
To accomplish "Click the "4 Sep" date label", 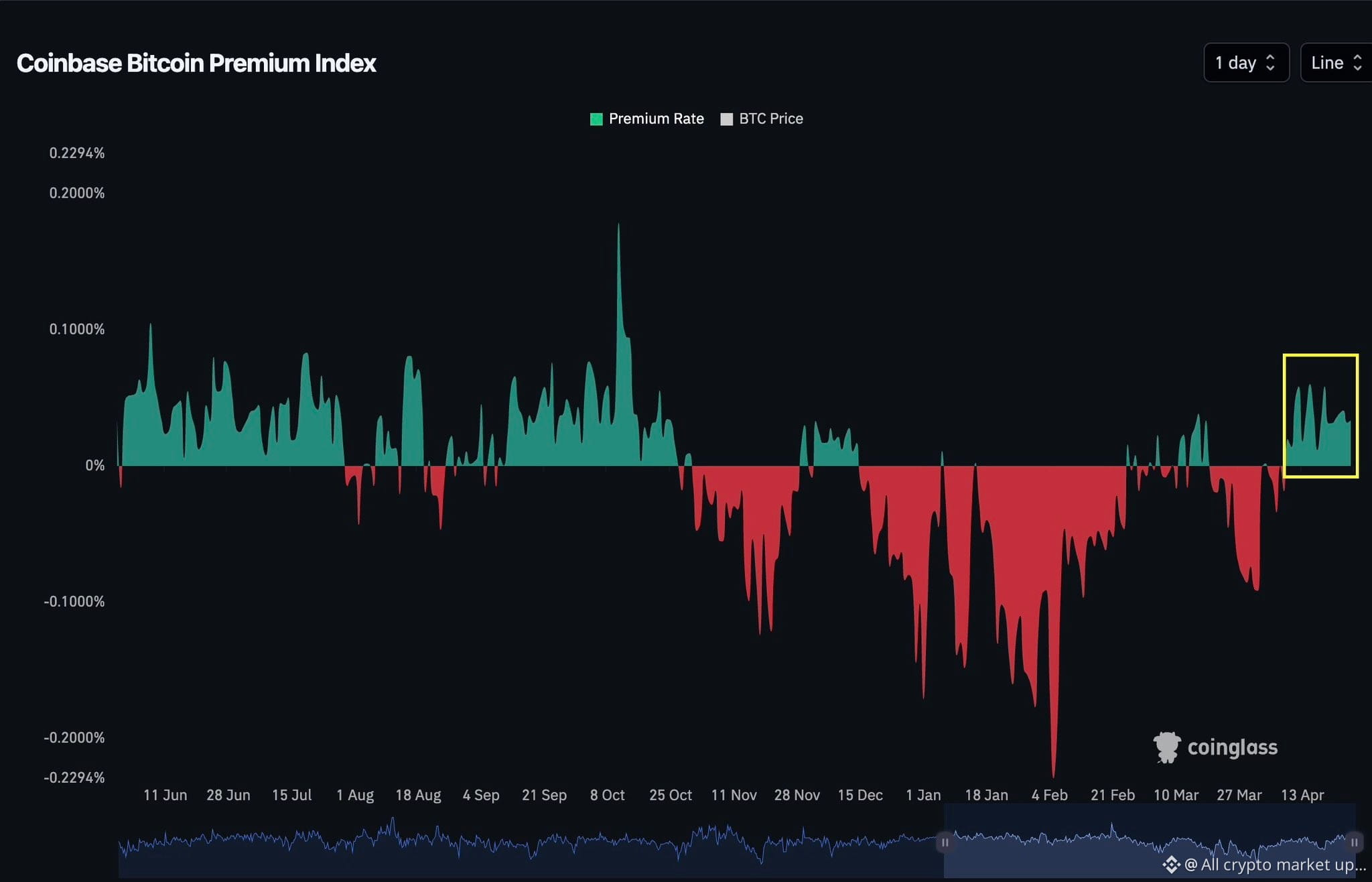I will point(481,795).
